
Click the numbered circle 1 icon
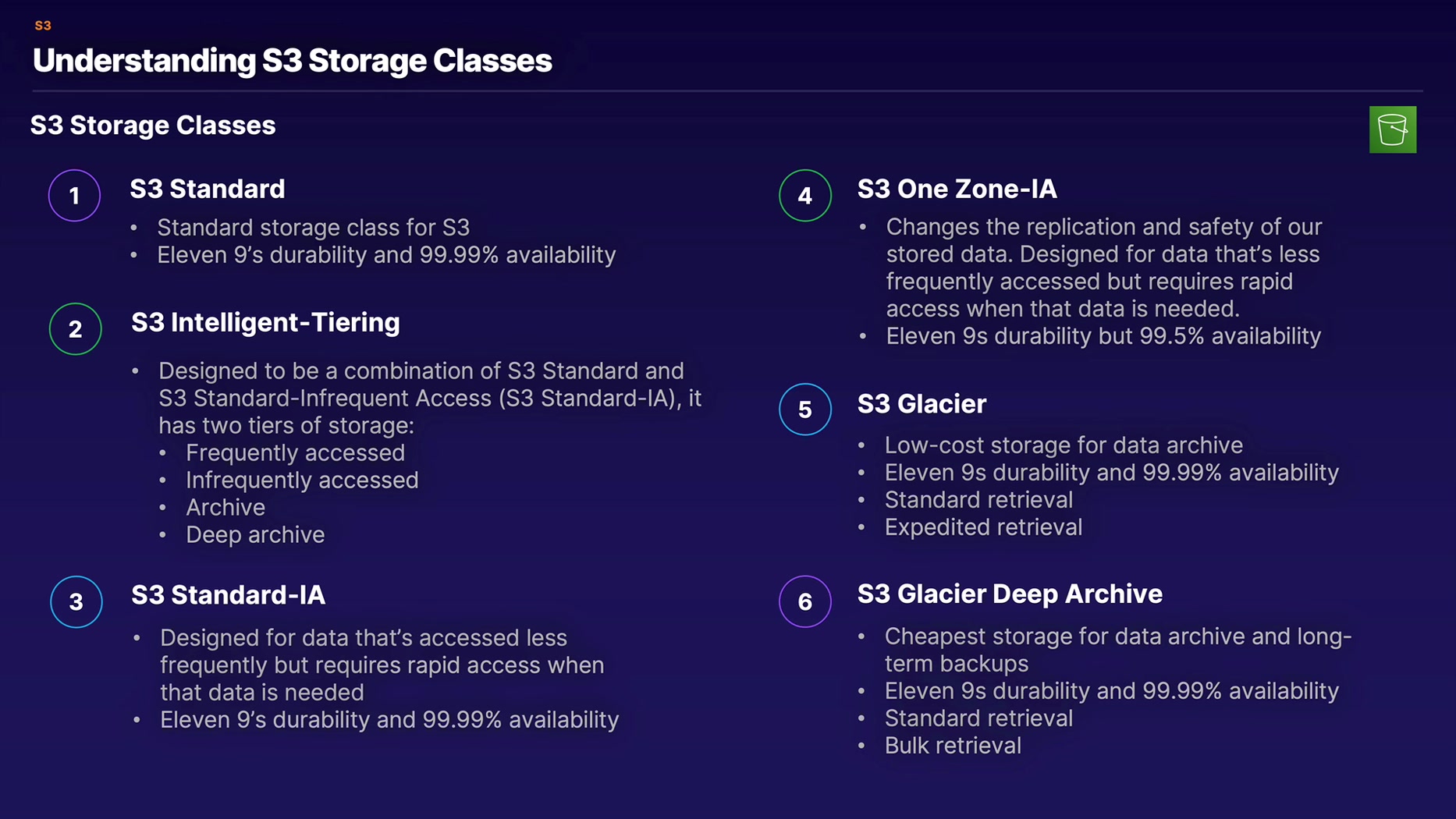pyautogui.click(x=75, y=195)
